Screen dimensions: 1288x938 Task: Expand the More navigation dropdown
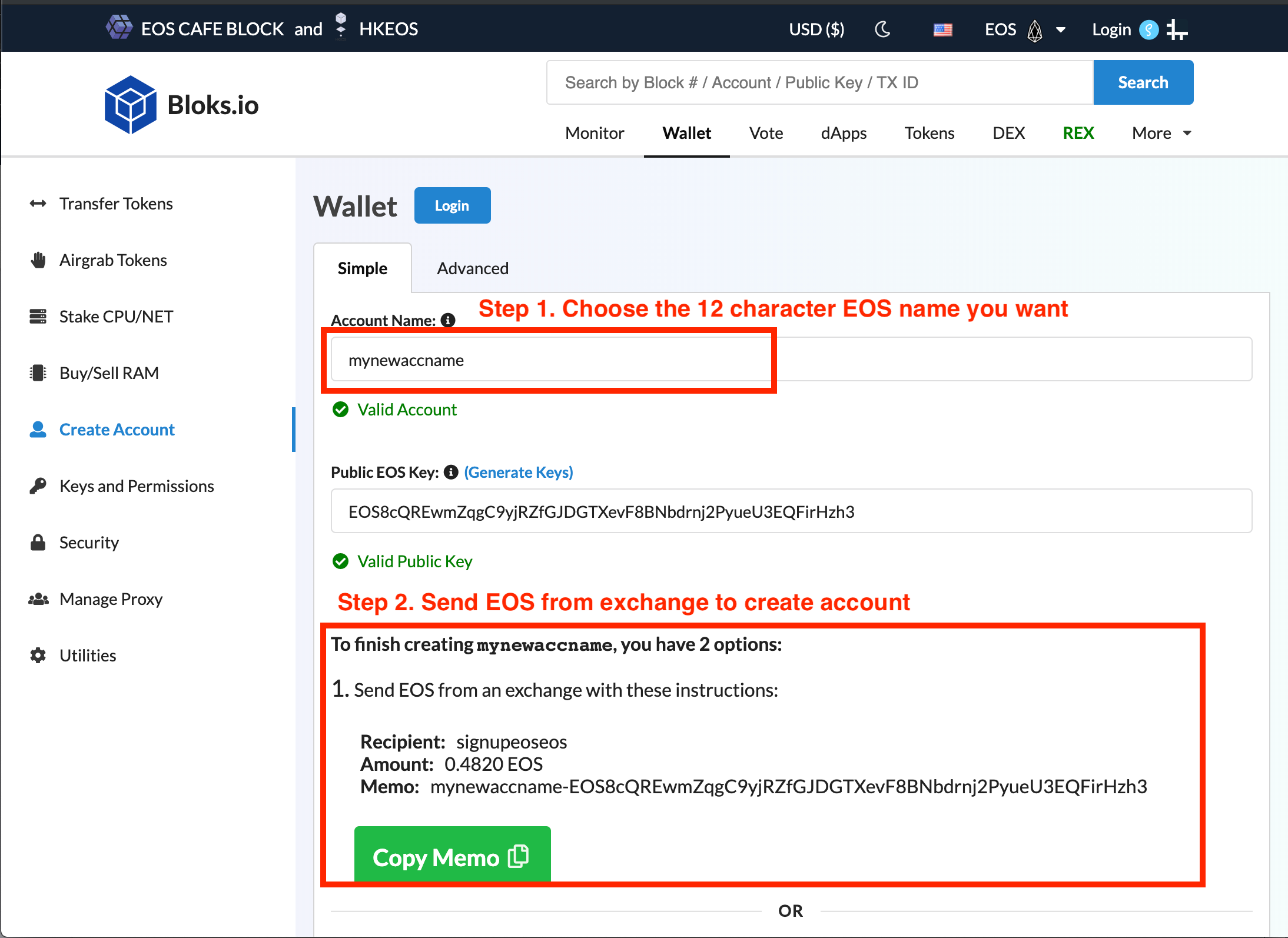[x=1161, y=133]
